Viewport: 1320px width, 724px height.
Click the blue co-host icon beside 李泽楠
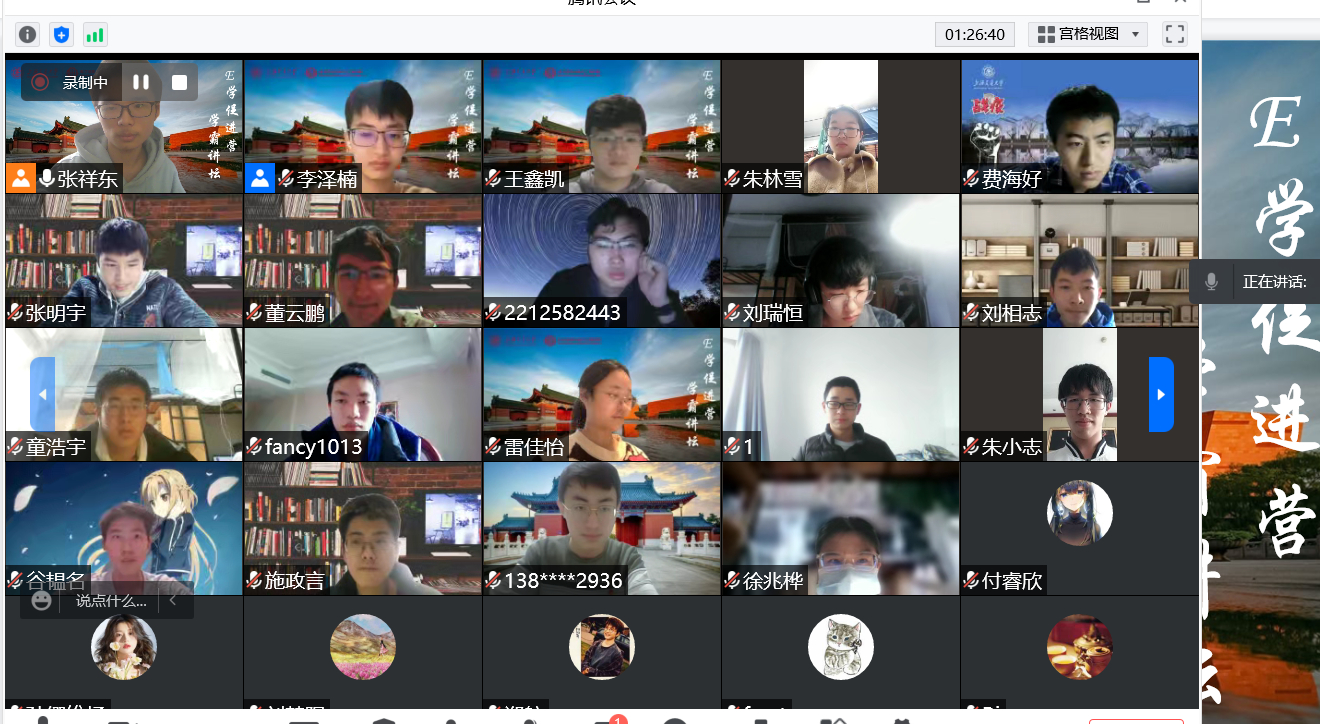pyautogui.click(x=259, y=179)
